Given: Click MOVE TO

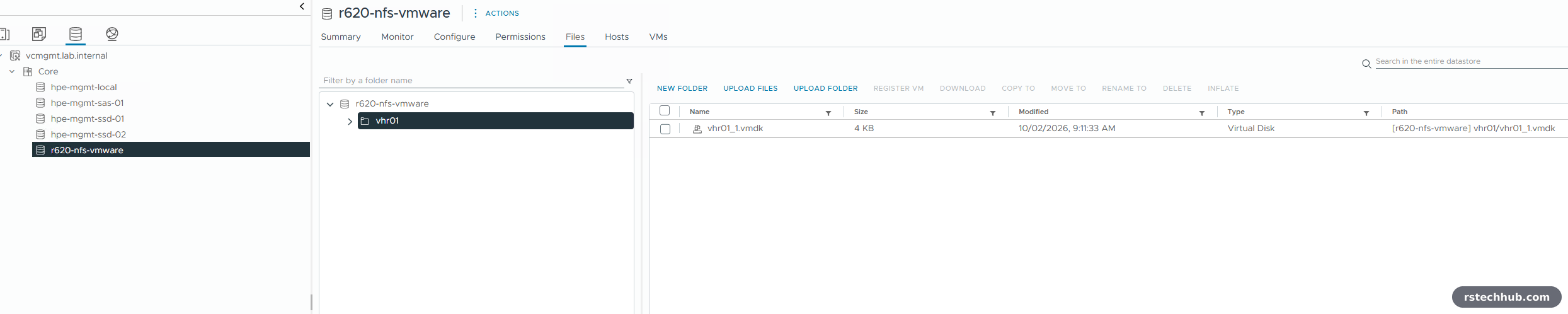Looking at the screenshot, I should tap(1068, 88).
